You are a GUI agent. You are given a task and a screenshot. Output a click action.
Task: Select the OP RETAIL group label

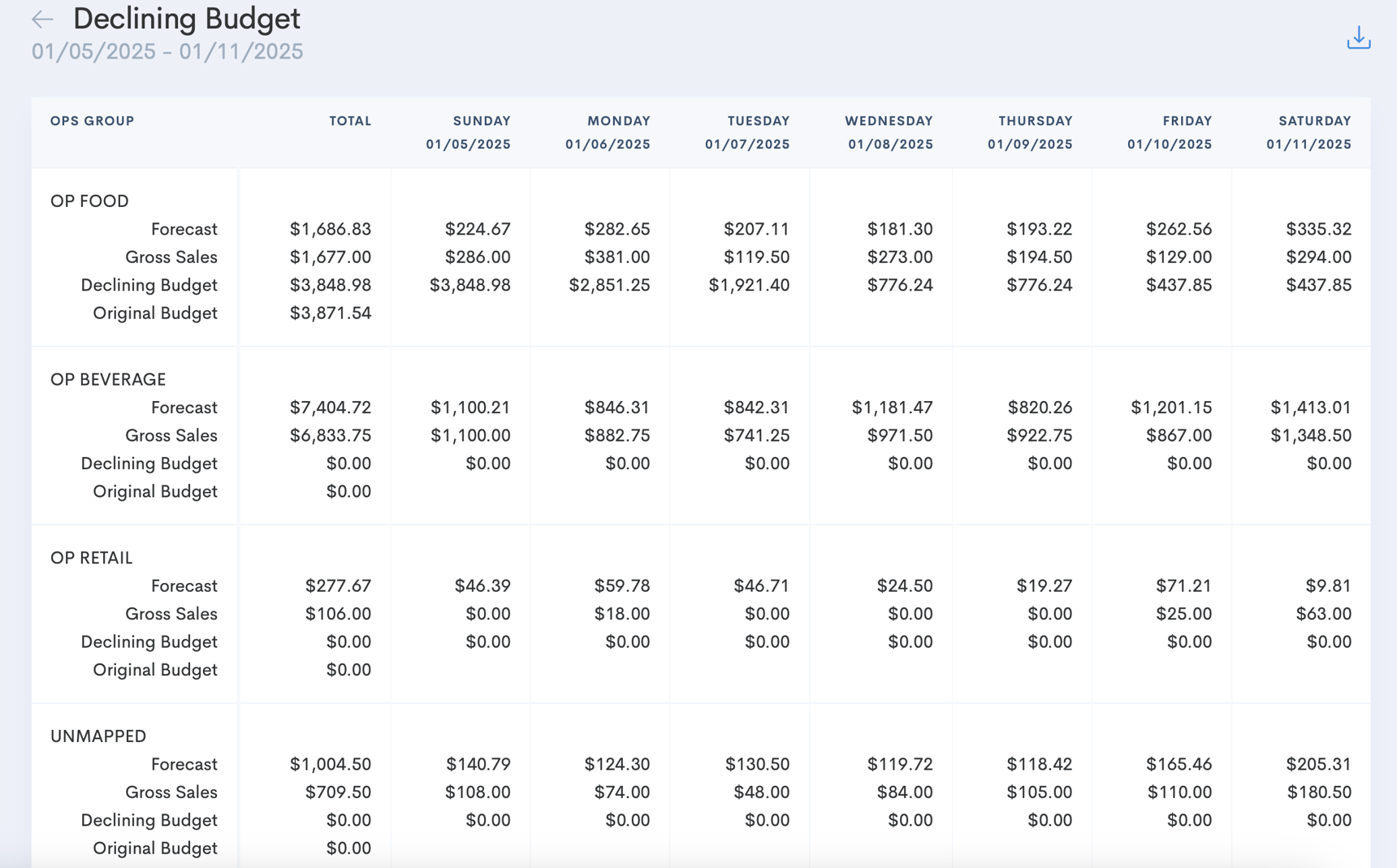[x=91, y=557]
